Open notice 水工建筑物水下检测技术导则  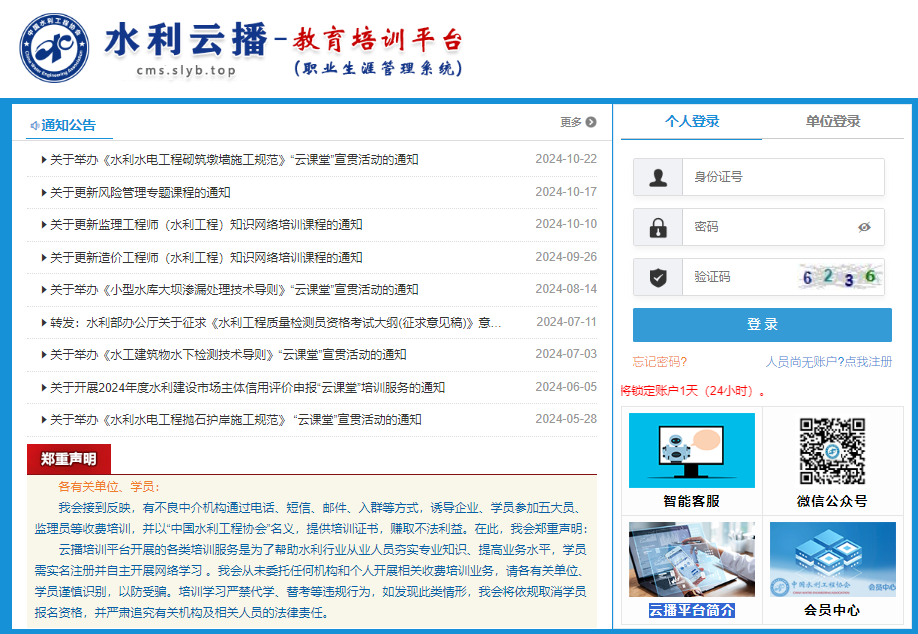[228, 355]
